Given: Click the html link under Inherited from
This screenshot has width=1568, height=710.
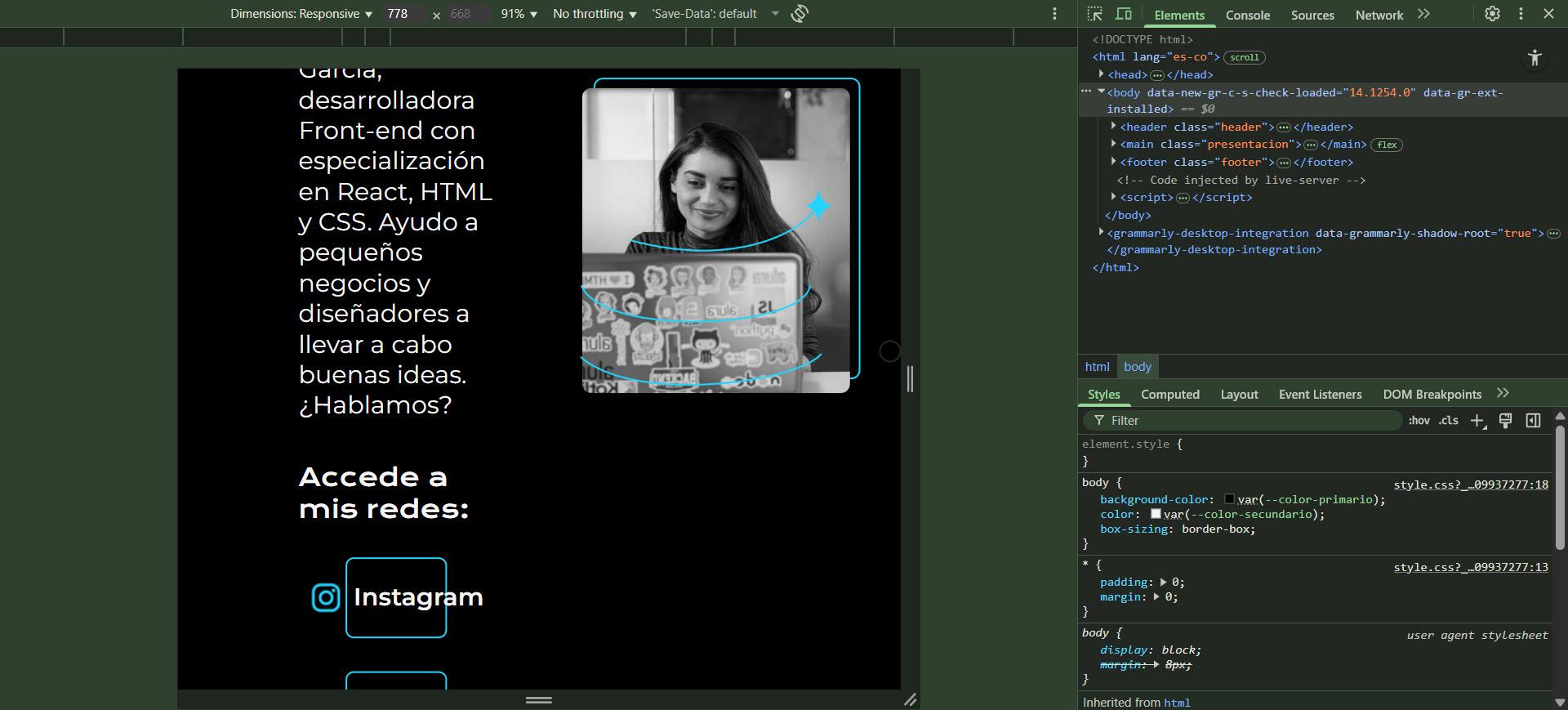Looking at the screenshot, I should 1177,703.
